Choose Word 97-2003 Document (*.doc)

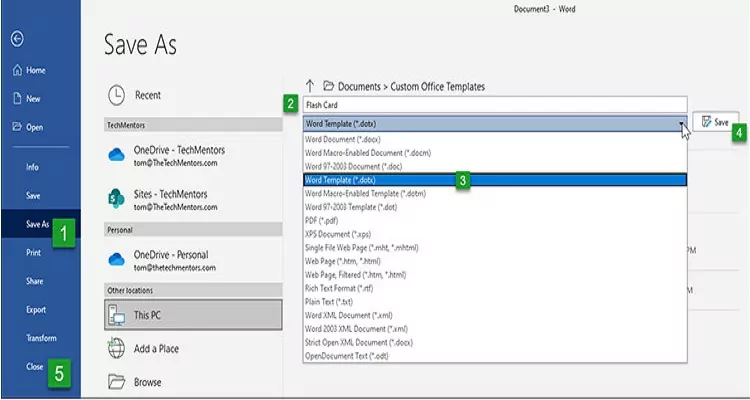click(495, 167)
